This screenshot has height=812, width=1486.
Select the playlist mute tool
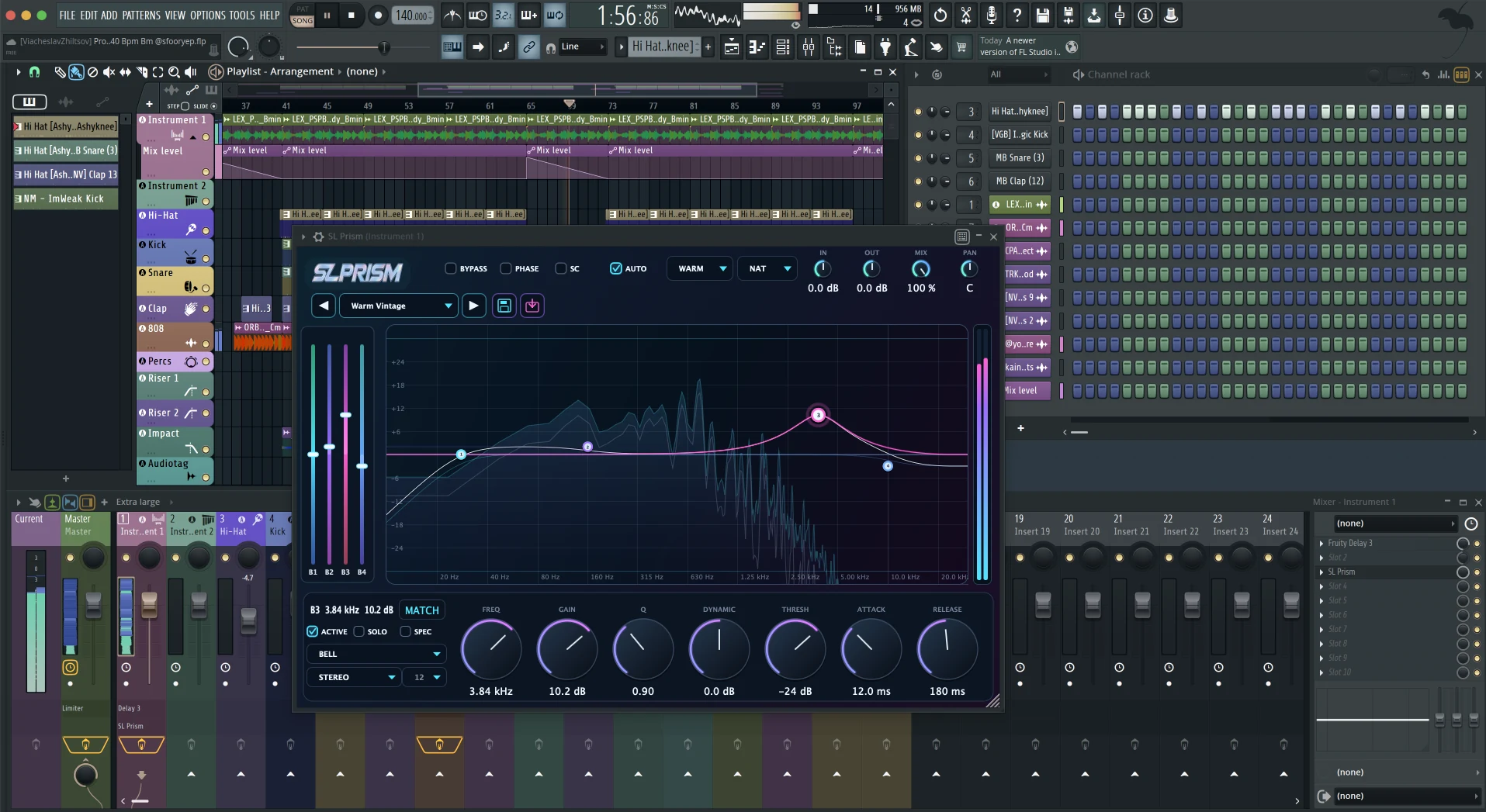pyautogui.click(x=109, y=71)
